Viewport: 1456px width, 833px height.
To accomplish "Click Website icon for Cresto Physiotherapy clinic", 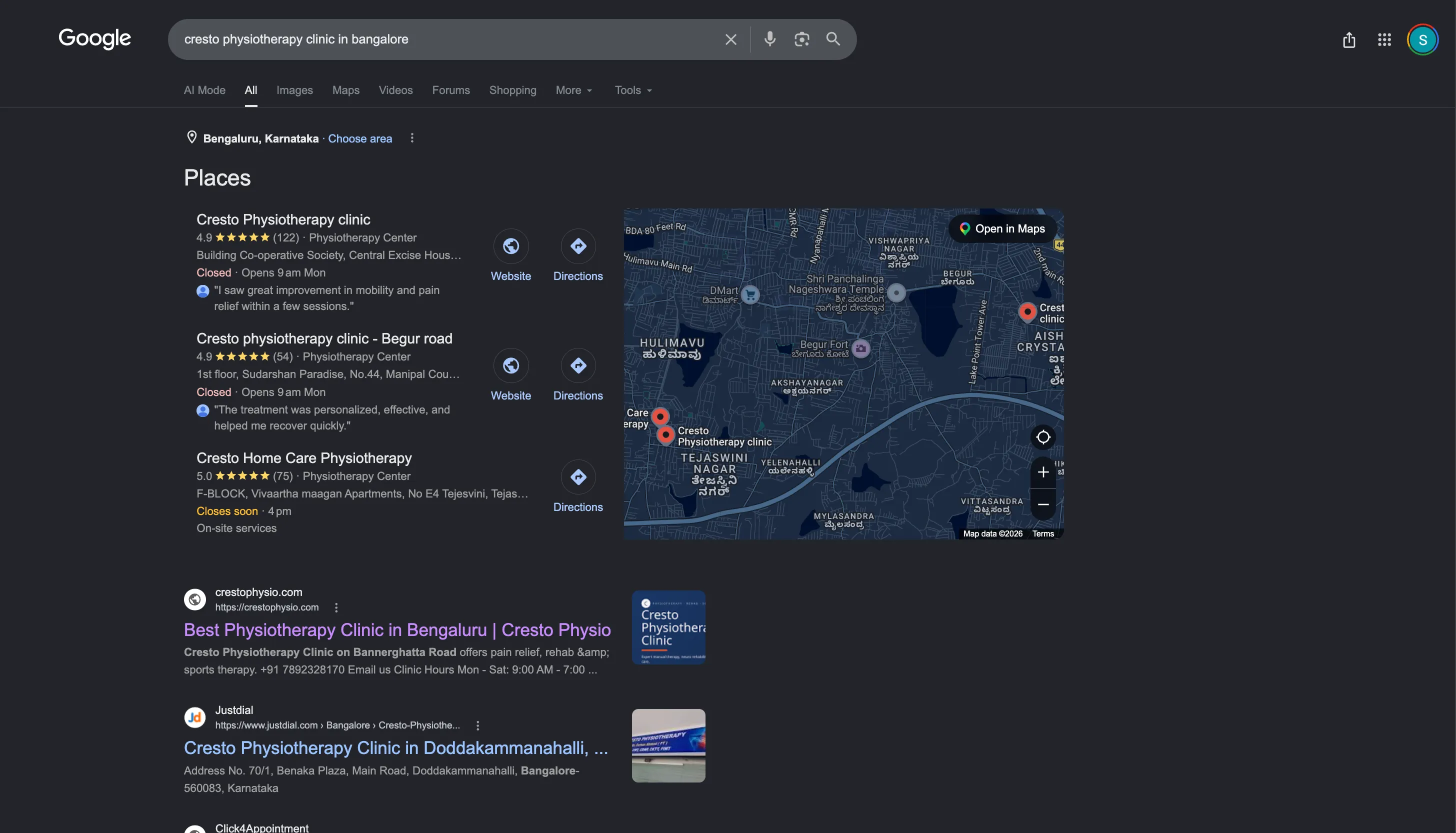I will (x=511, y=246).
